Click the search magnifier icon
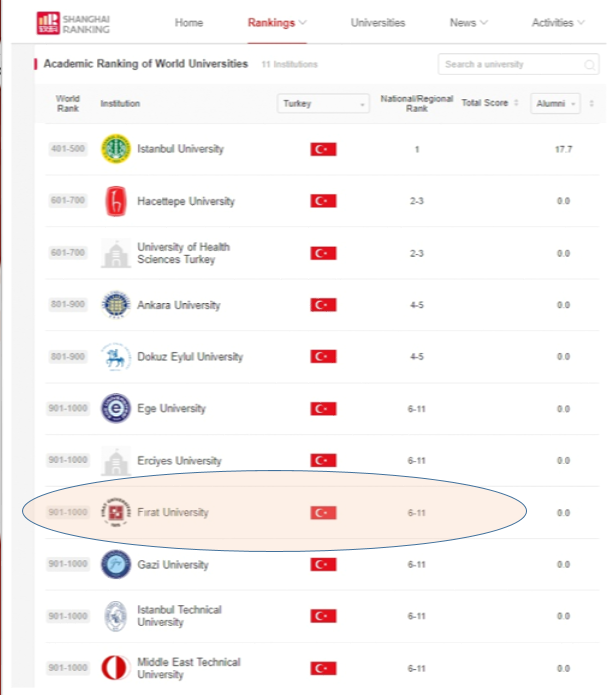The height and width of the screenshot is (695, 614). (589, 65)
